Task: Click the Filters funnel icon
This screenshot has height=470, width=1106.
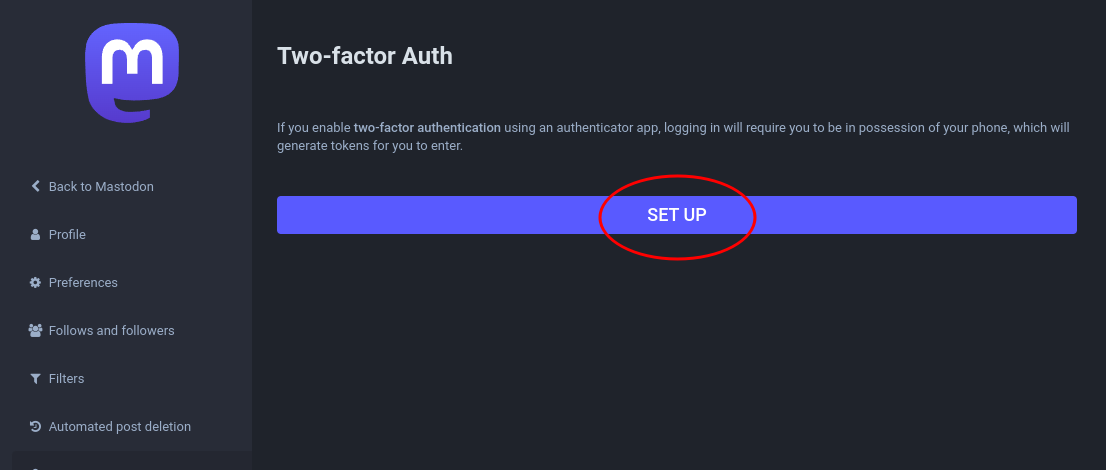Action: [35, 379]
